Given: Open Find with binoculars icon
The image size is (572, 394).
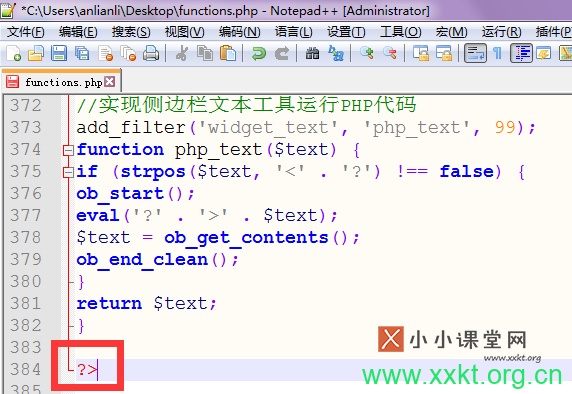Looking at the screenshot, I should [313, 53].
